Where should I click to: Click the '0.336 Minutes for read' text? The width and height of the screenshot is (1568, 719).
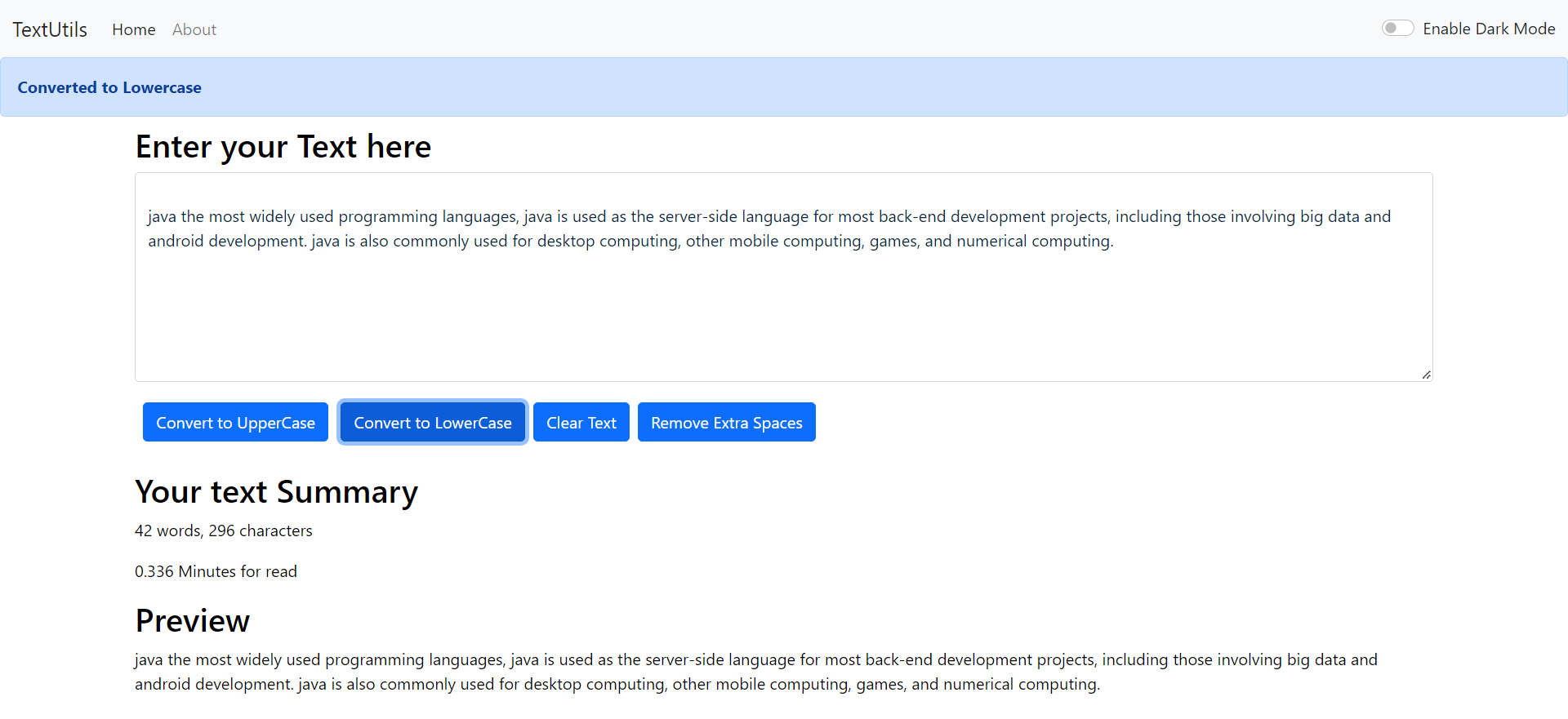pos(216,571)
